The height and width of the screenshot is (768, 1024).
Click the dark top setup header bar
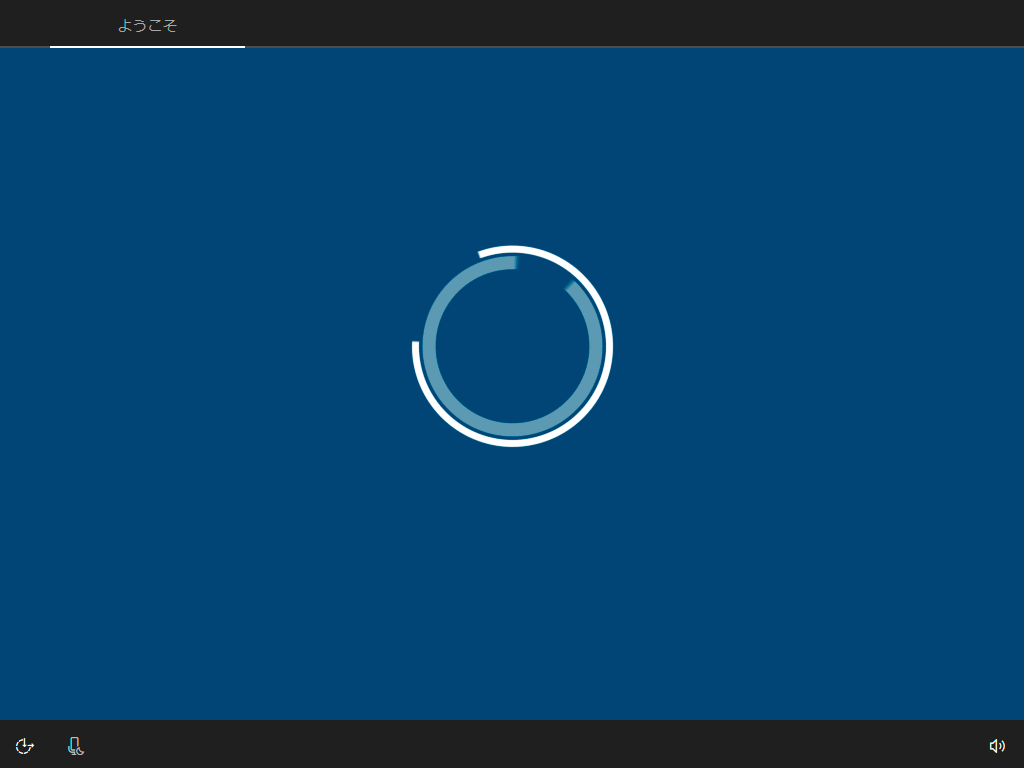(600, 22)
